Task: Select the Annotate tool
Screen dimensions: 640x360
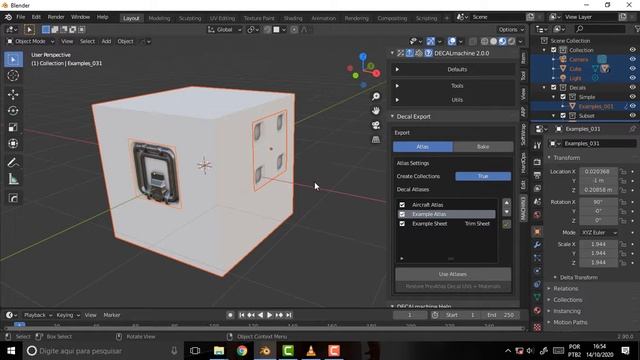Action: coord(13,162)
